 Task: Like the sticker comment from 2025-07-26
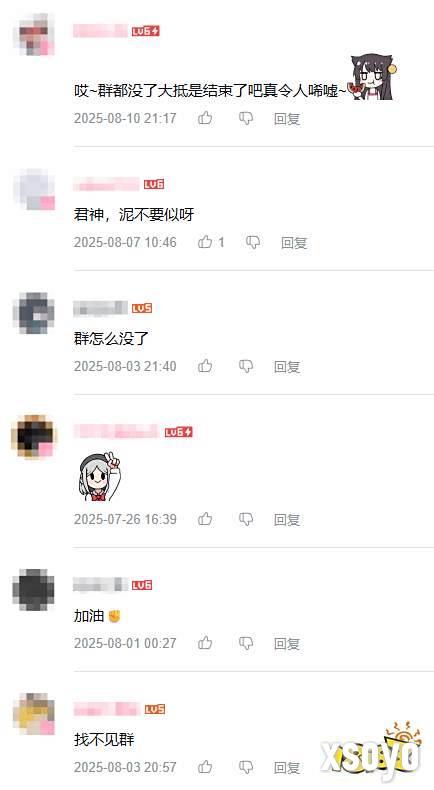205,519
